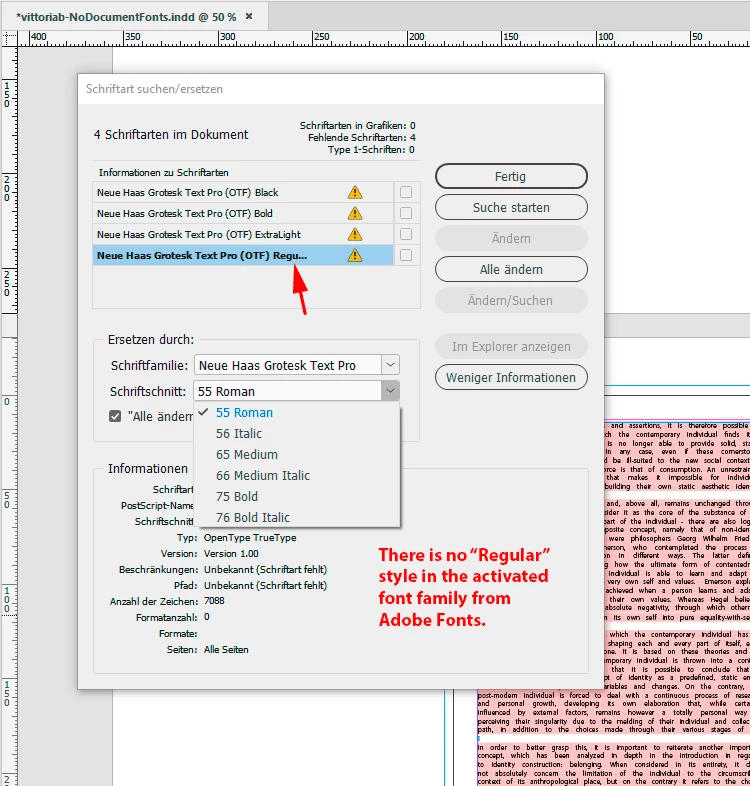Click the Alle ändern button
The height and width of the screenshot is (786, 750).
pos(511,270)
